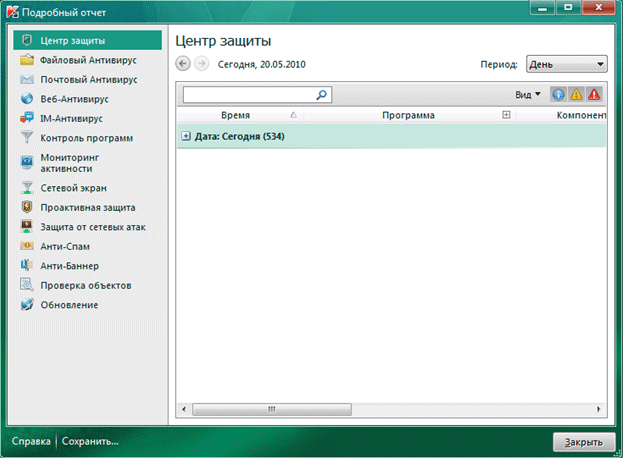Click the Закрыть button
Screen dimensions: 623x458
click(x=584, y=442)
